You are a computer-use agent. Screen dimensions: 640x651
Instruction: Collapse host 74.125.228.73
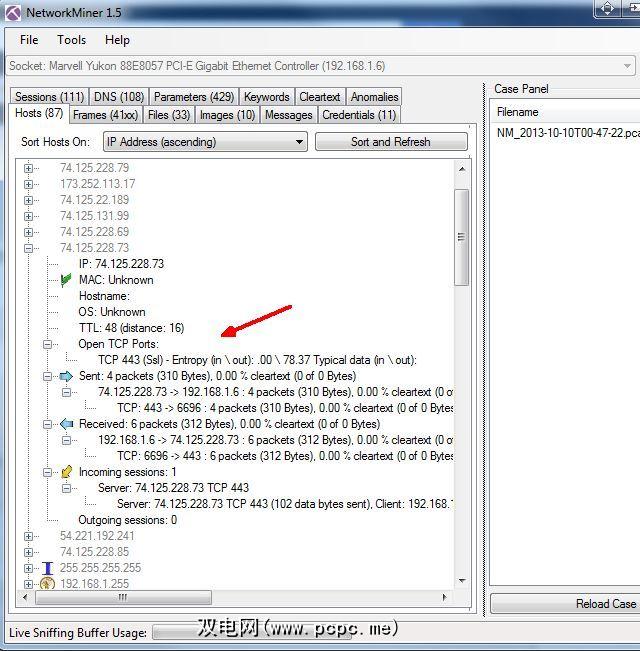[x=28, y=248]
